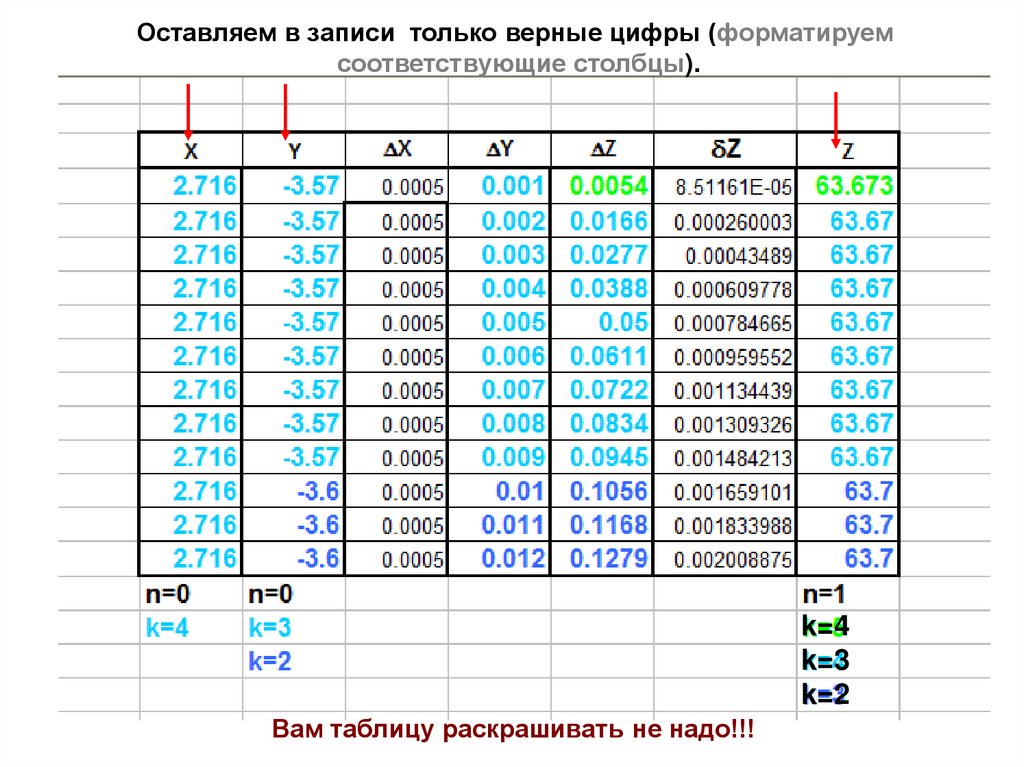The image size is (1024, 767).
Task: Click δZ cell 8.51161E-05
Action: click(725, 188)
